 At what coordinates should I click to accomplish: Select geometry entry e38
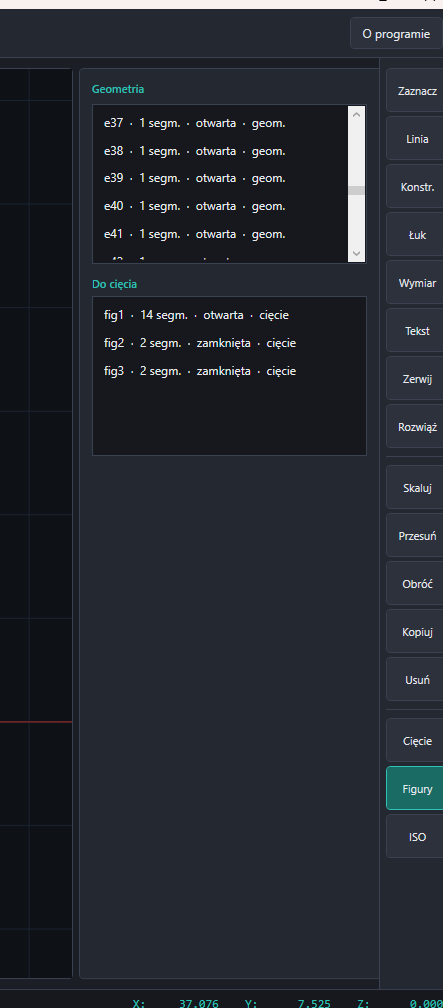pos(221,151)
